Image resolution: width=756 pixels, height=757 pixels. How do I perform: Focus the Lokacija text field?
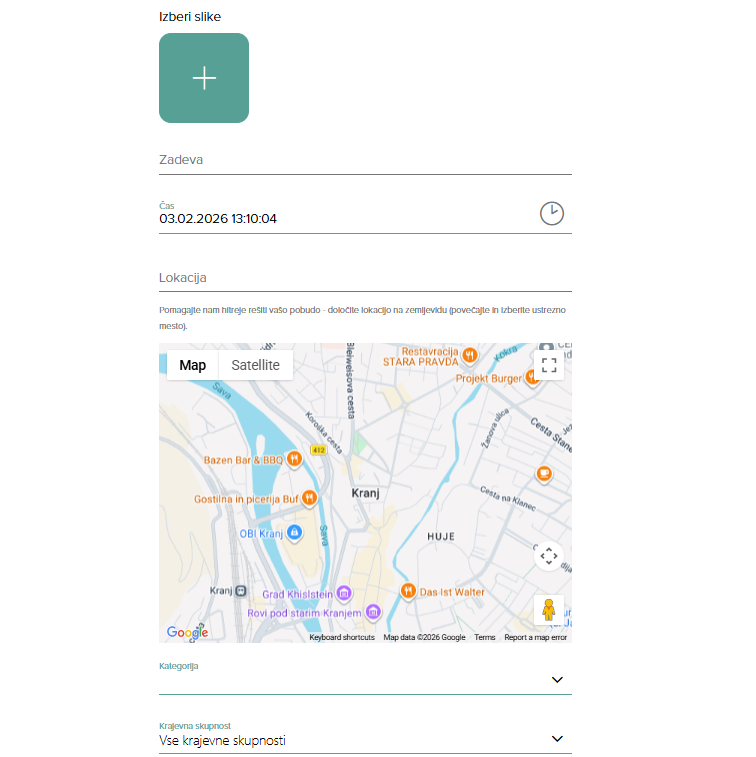point(365,277)
